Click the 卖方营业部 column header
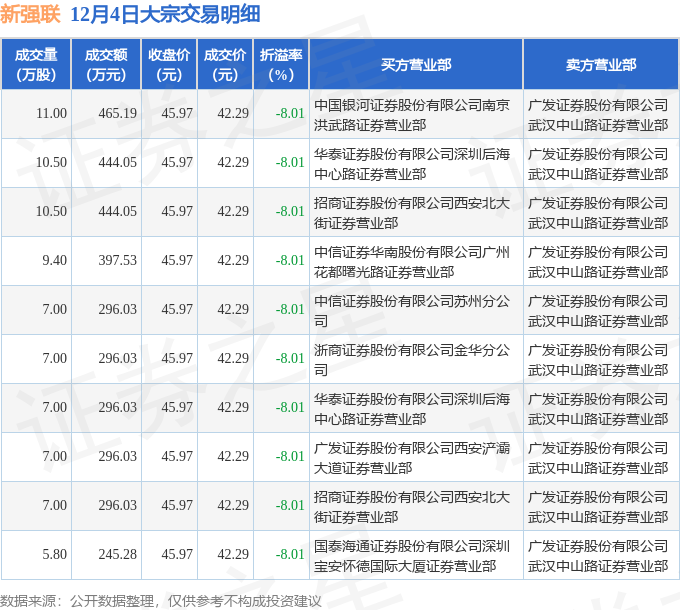This screenshot has width=680, height=610. pos(601,65)
